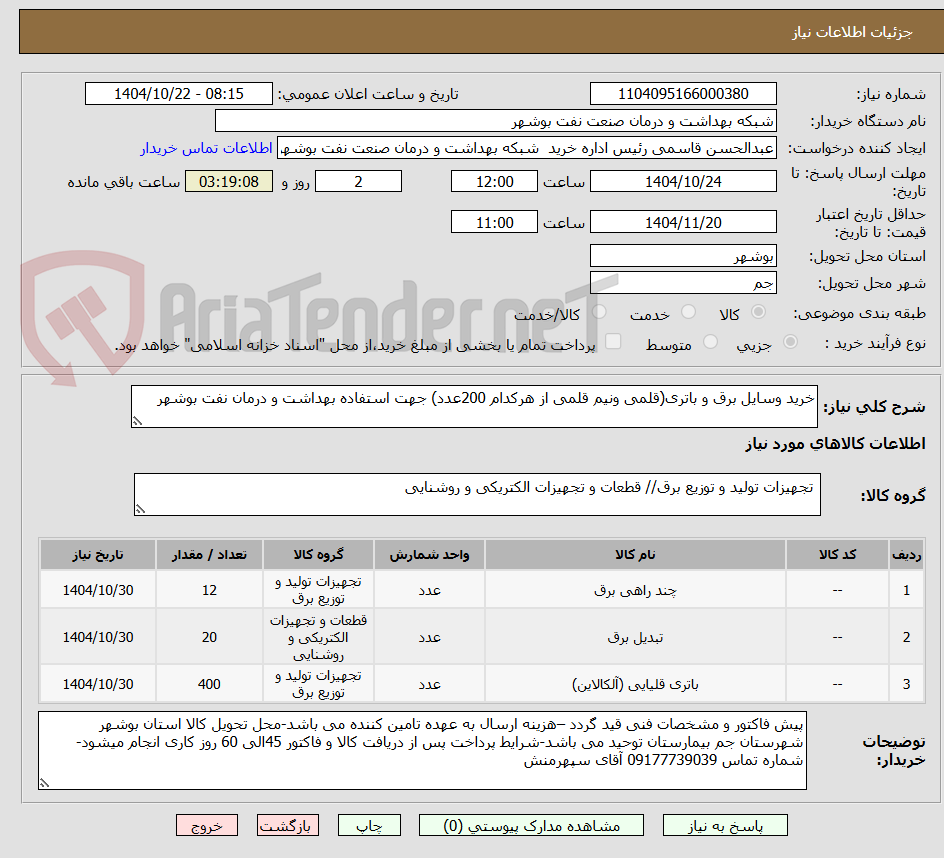Image resolution: width=944 pixels, height=858 pixels.
Task: Open اطلاعات تماس خریدار link
Action: (206, 148)
